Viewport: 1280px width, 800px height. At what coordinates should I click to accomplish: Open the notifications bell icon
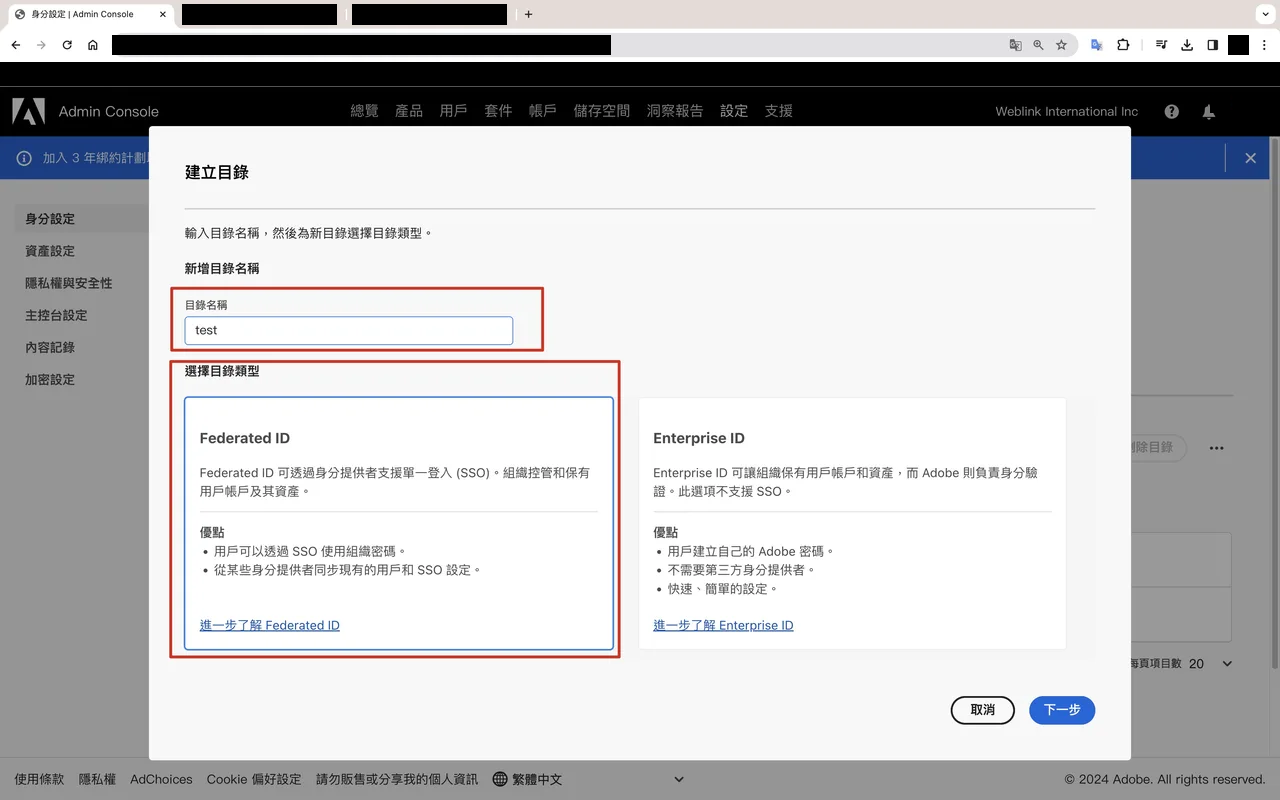(1209, 112)
